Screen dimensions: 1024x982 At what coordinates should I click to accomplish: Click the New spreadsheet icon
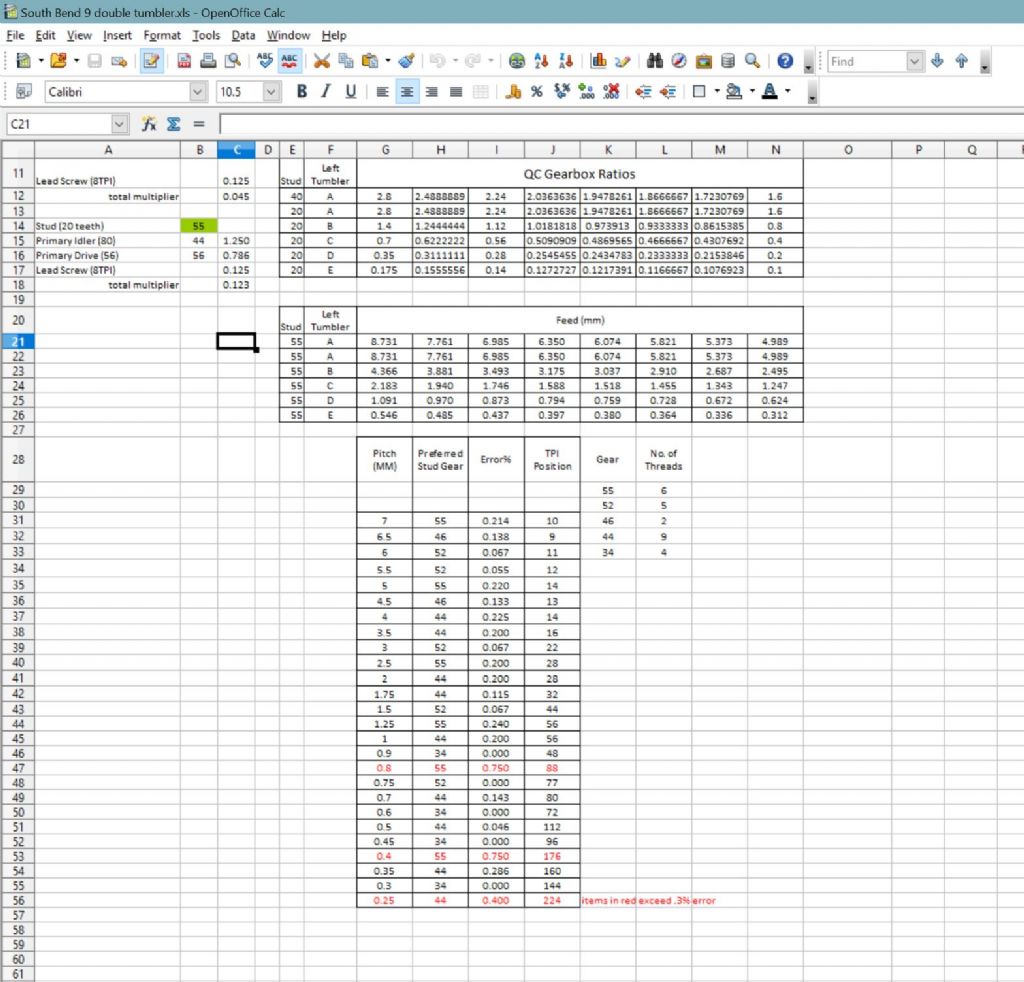24,61
